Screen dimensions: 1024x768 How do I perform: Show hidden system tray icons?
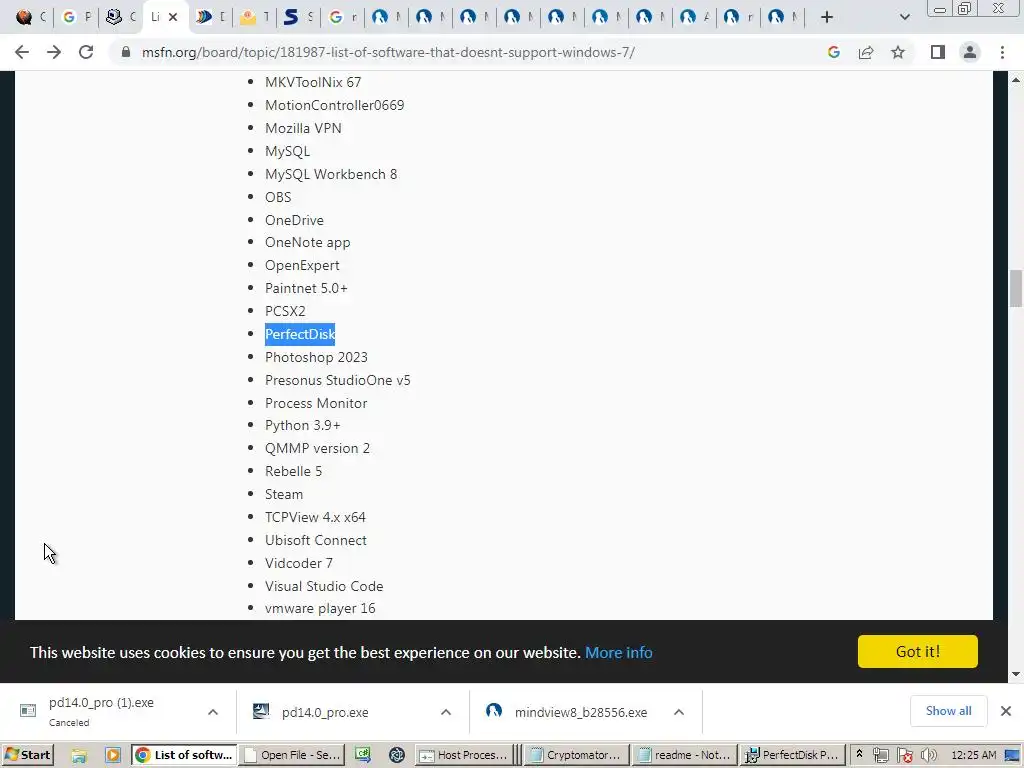(859, 754)
